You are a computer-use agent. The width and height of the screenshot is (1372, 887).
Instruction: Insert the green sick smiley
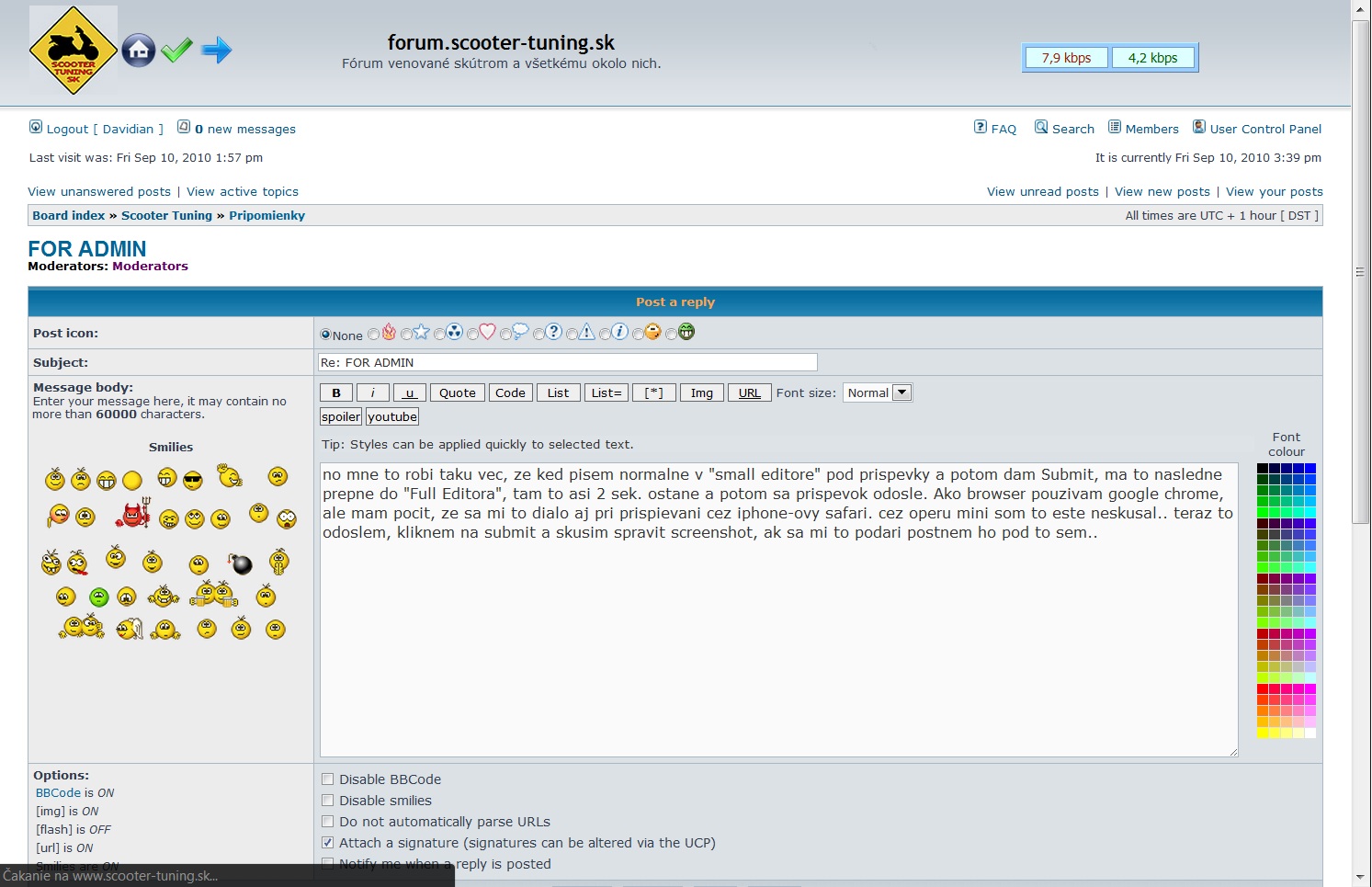pos(99,597)
